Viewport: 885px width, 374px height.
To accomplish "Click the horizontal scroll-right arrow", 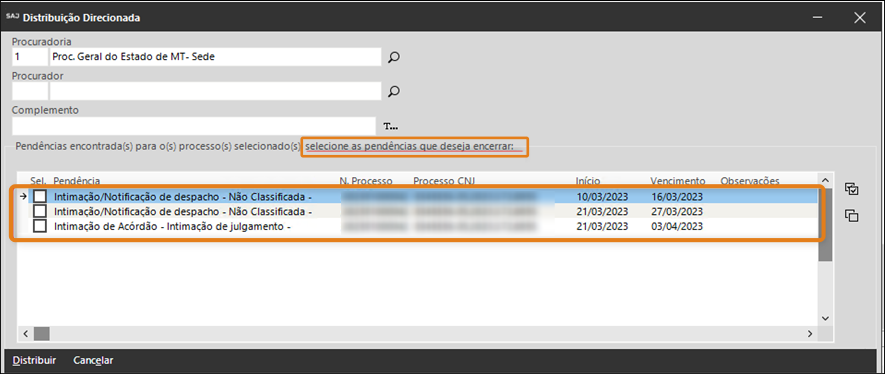I will [810, 334].
